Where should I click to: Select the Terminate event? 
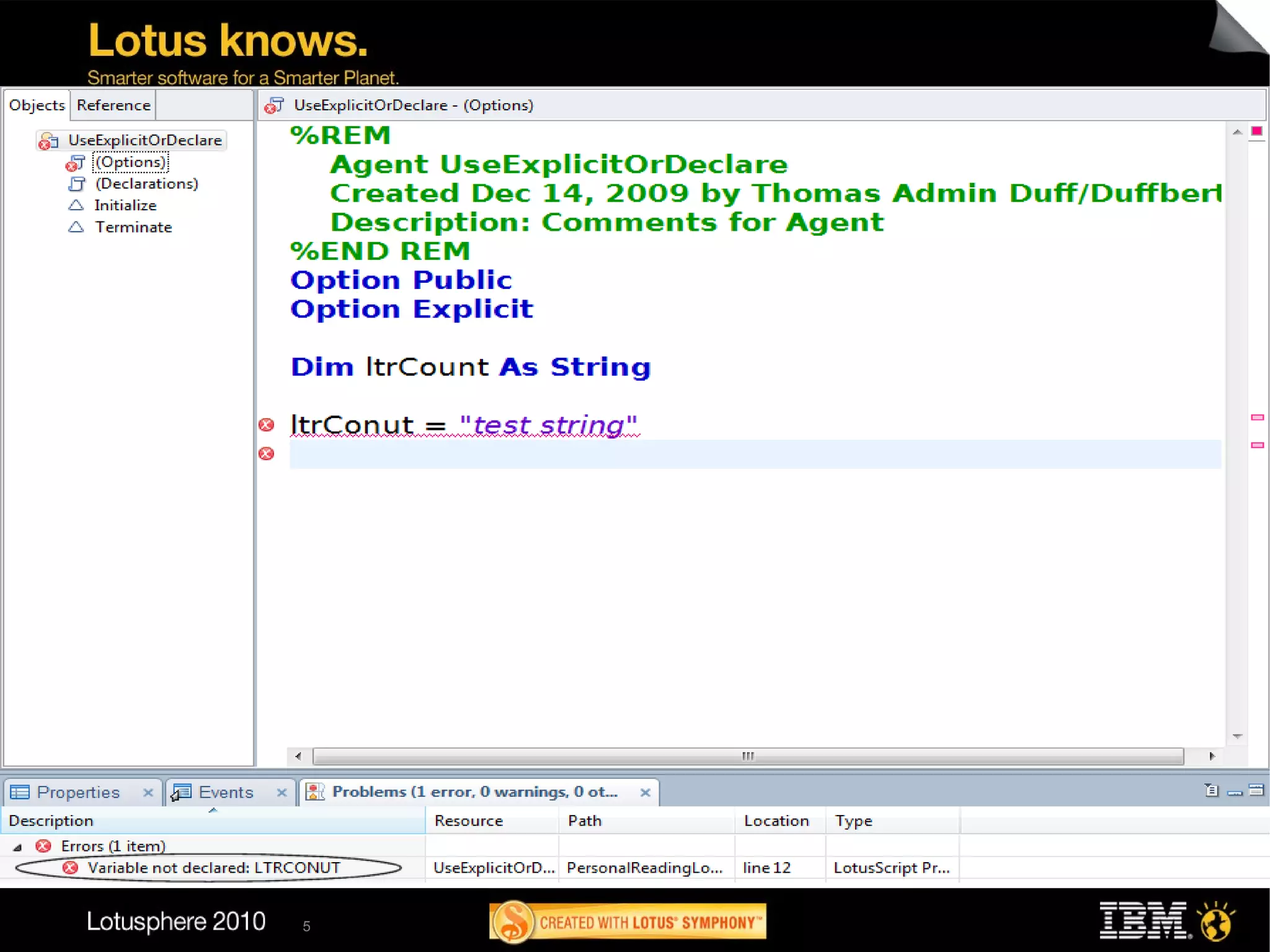(x=133, y=227)
